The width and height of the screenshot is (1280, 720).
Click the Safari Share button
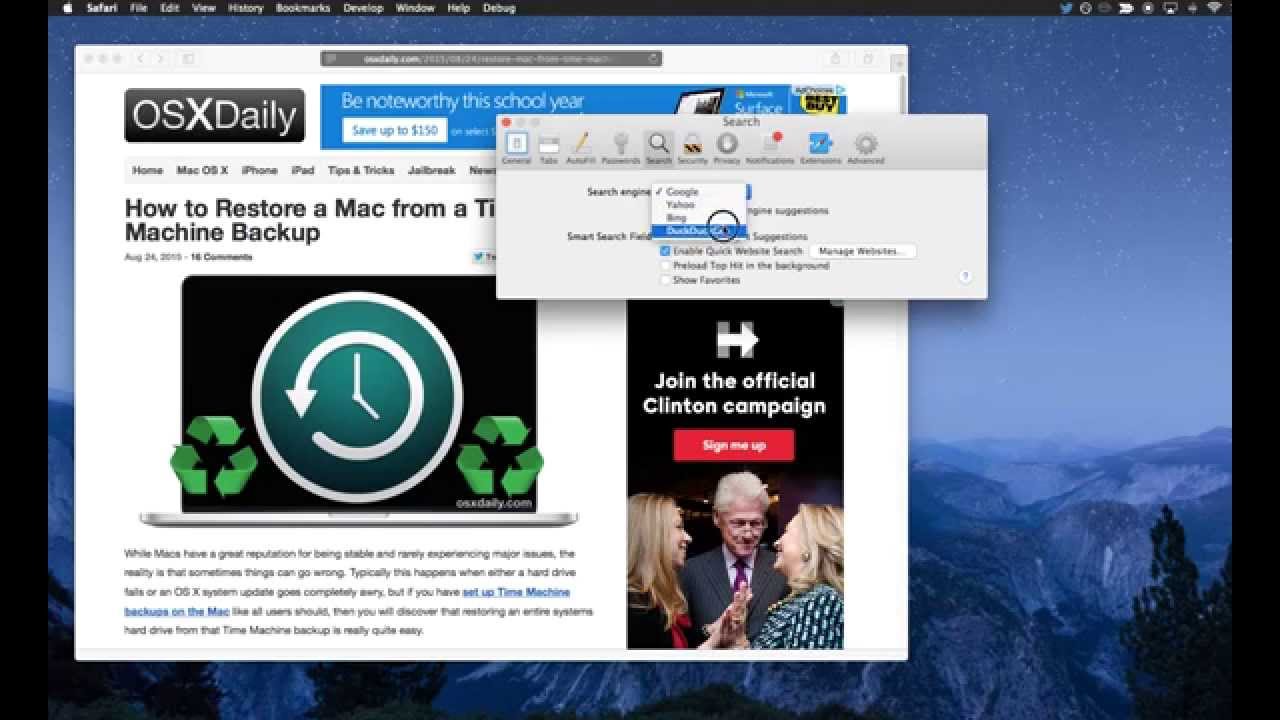coord(836,59)
